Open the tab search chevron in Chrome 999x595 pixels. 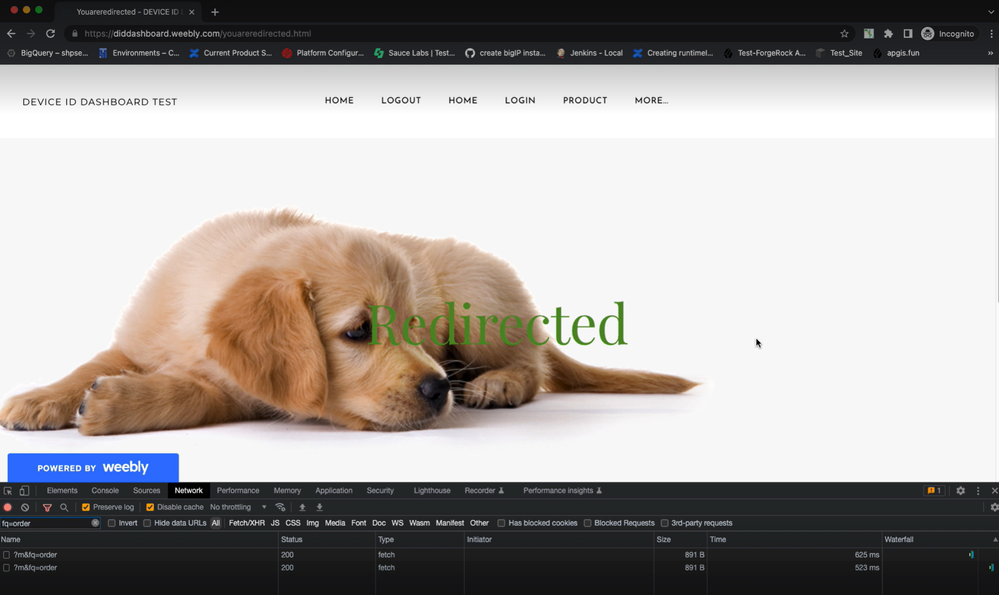tap(990, 11)
